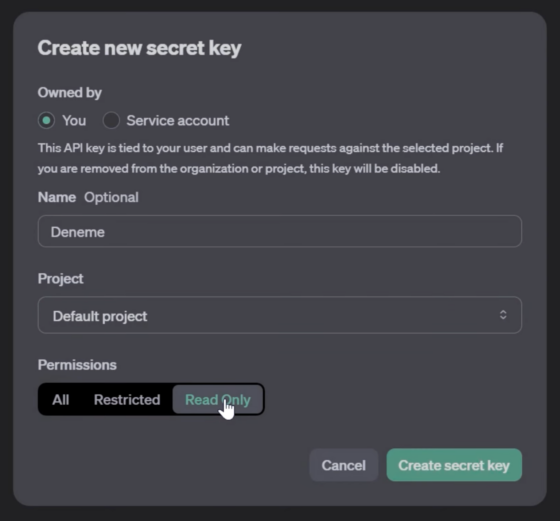The image size is (560, 521).
Task: Open the Default project dropdown
Action: click(280, 315)
